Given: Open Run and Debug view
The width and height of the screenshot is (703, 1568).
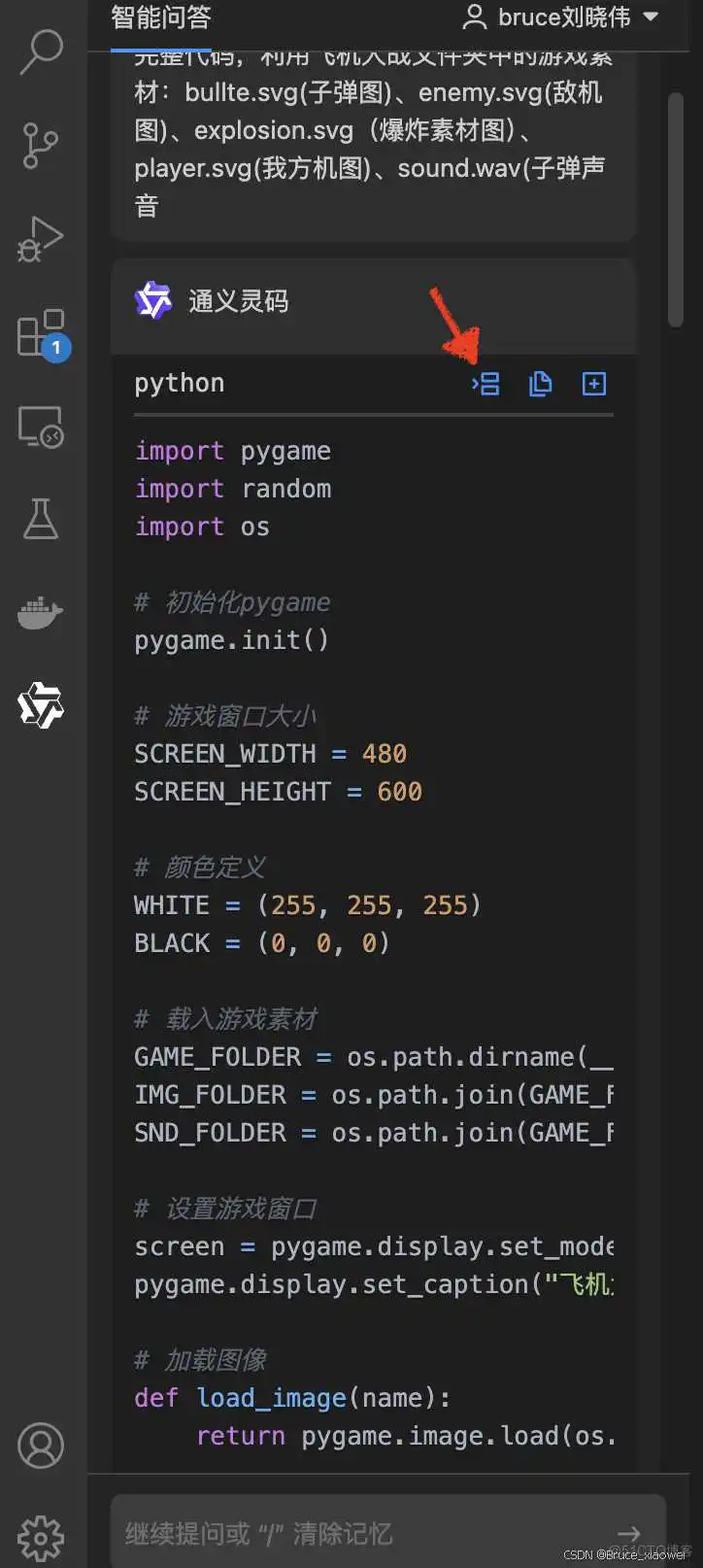Looking at the screenshot, I should click(x=41, y=239).
